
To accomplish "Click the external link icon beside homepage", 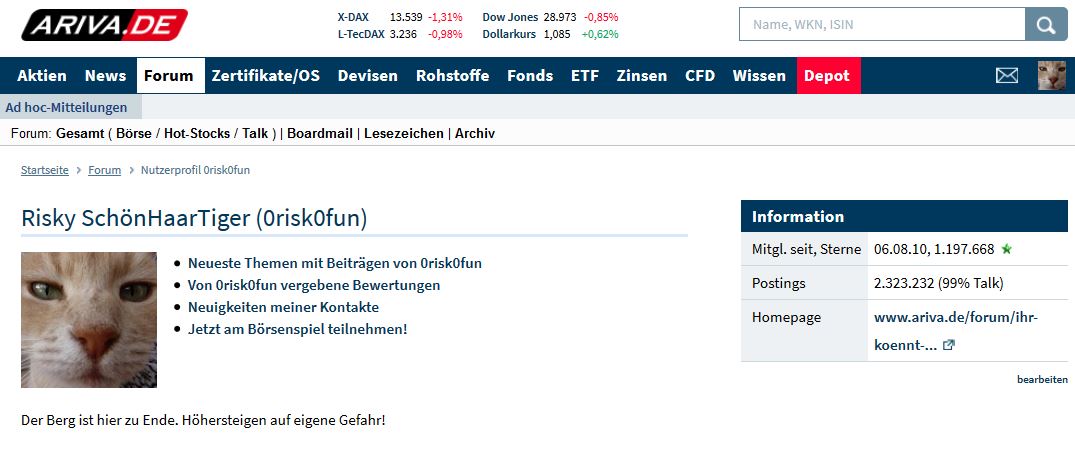I will (x=949, y=345).
